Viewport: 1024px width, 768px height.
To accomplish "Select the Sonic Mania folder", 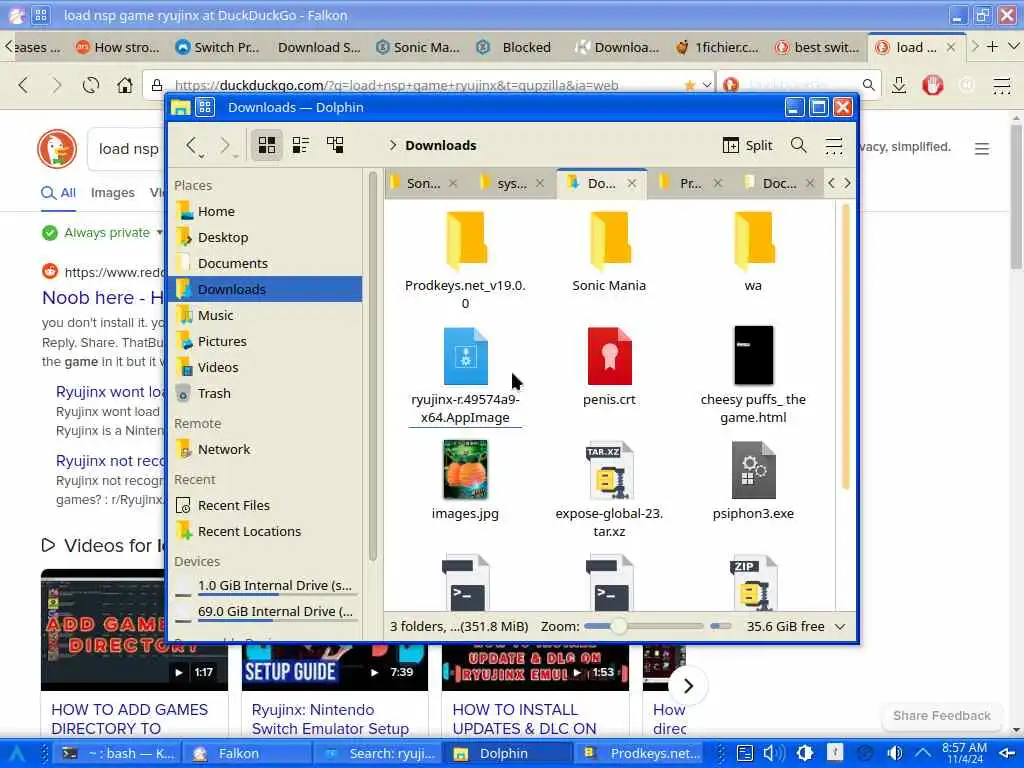I will (609, 252).
